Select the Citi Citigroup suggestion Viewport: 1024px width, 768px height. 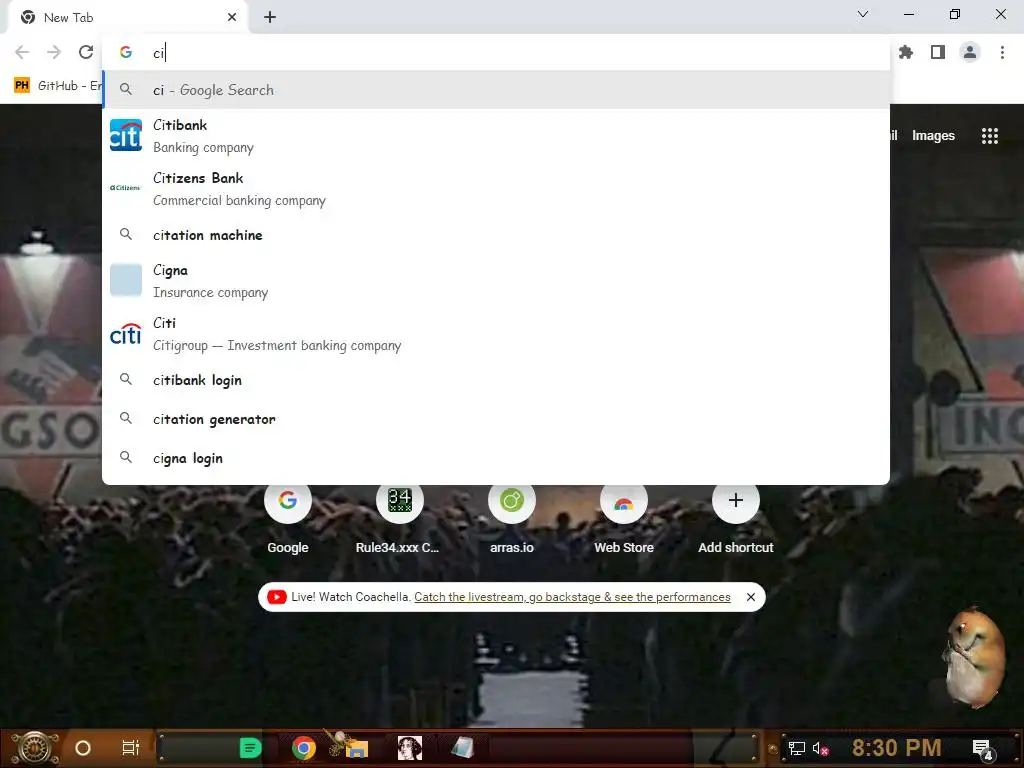click(496, 334)
